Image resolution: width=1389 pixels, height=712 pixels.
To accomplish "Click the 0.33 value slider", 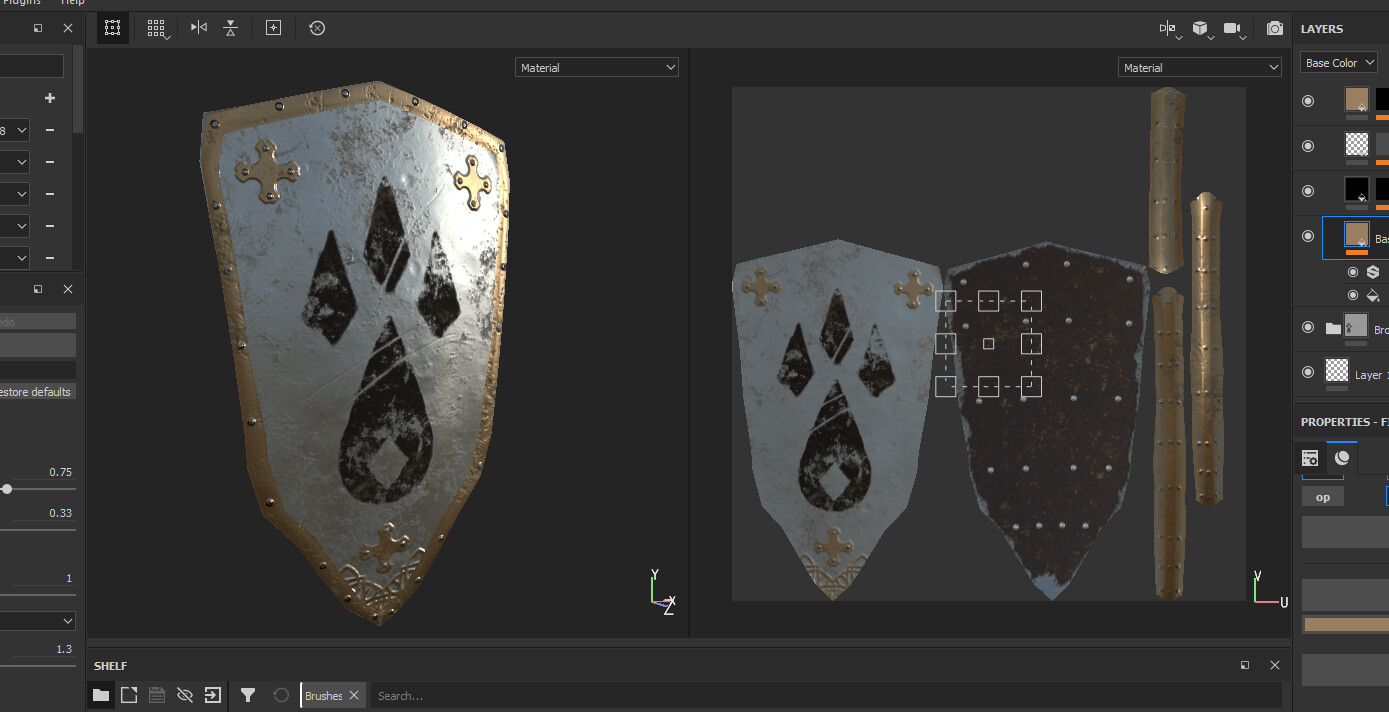I will 37,529.
